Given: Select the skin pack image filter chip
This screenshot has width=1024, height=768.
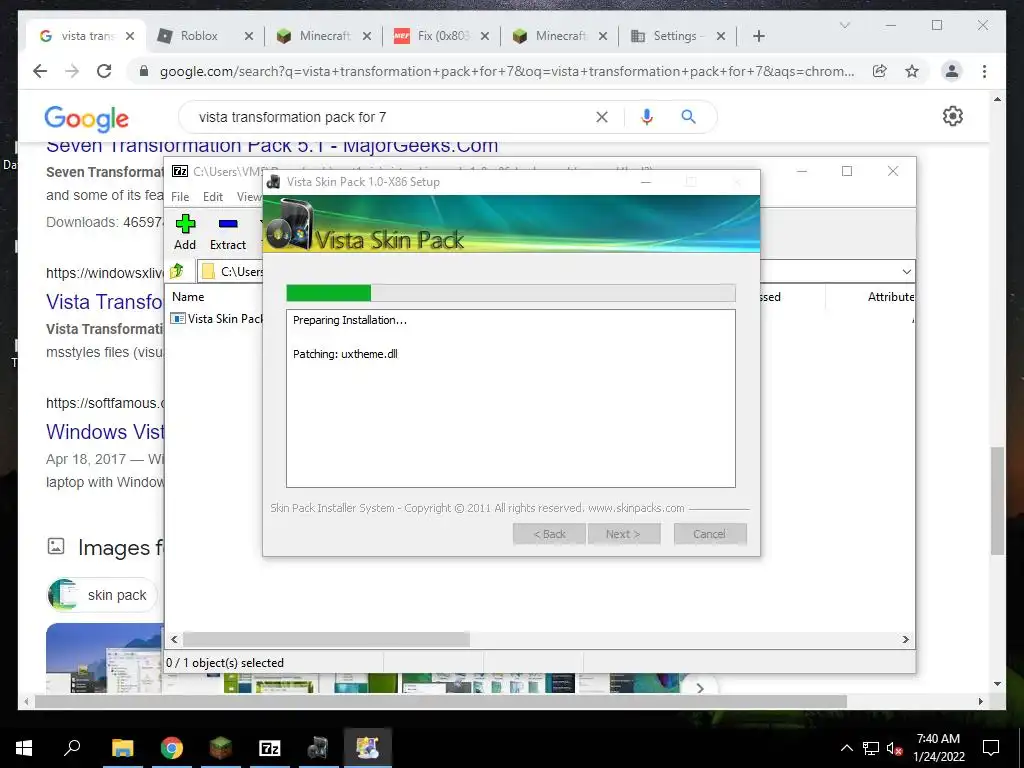Looking at the screenshot, I should pos(103,595).
